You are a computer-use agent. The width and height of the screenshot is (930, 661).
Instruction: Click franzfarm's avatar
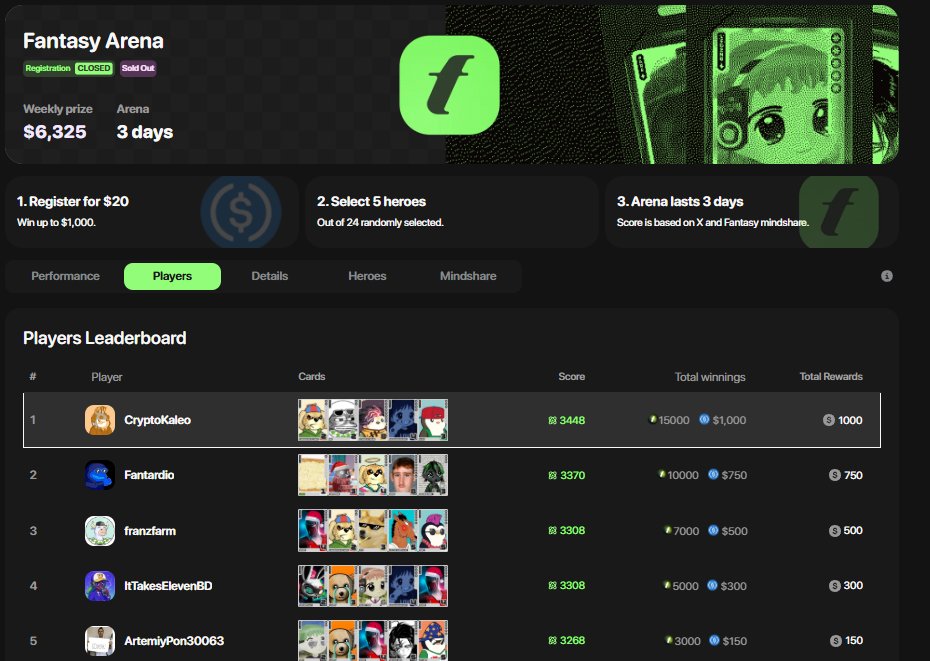click(x=100, y=530)
